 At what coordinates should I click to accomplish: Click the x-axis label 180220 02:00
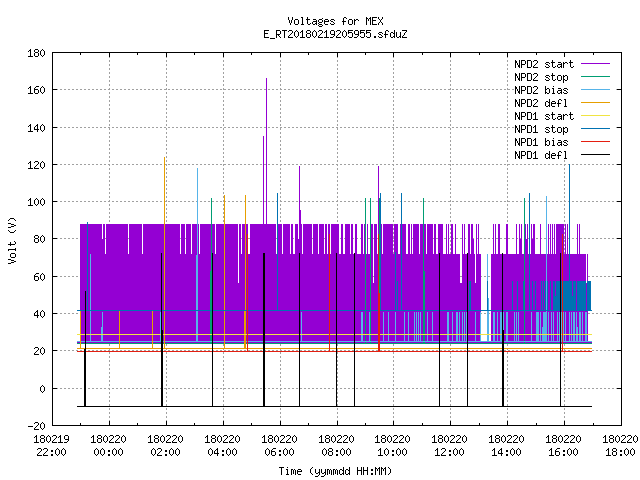[165, 446]
